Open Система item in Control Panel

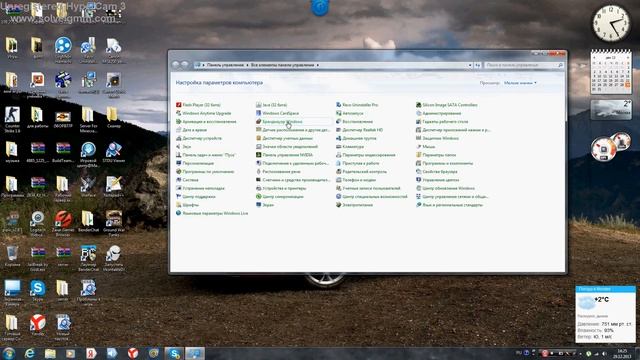(x=187, y=180)
